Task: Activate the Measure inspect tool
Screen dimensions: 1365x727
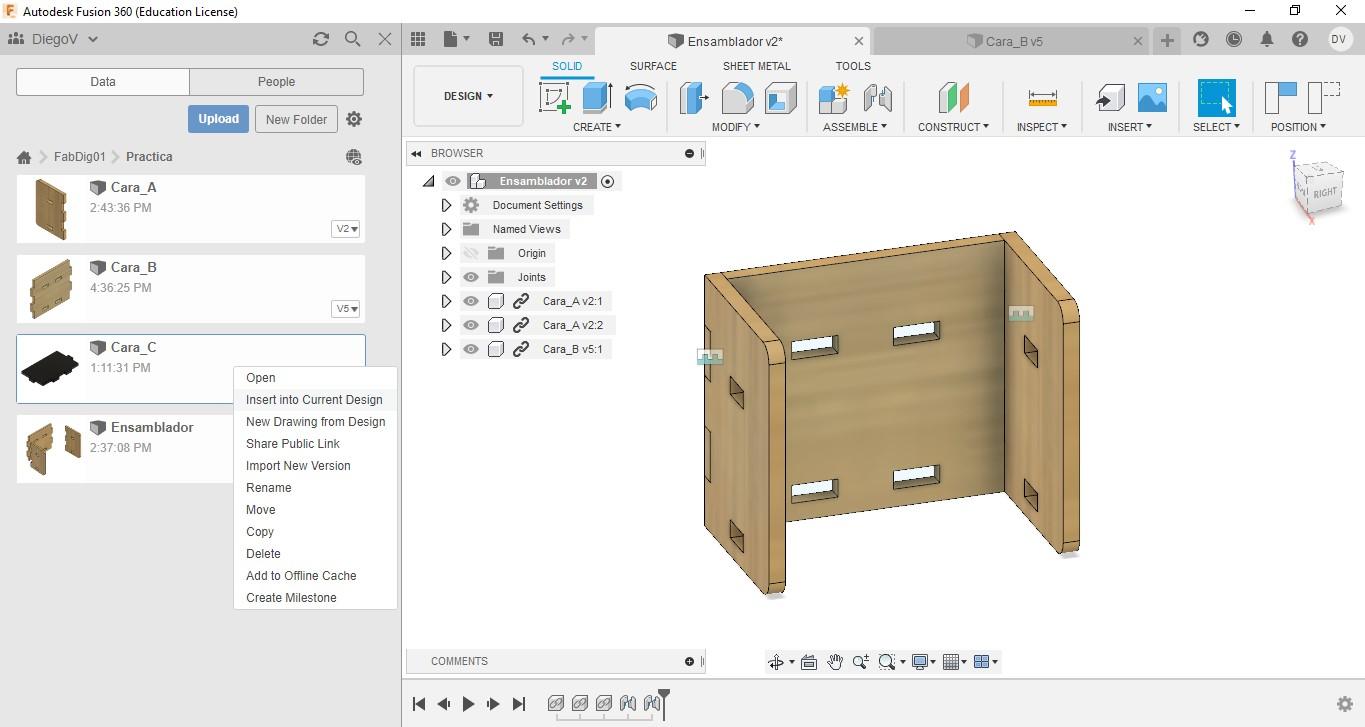Action: 1042,98
